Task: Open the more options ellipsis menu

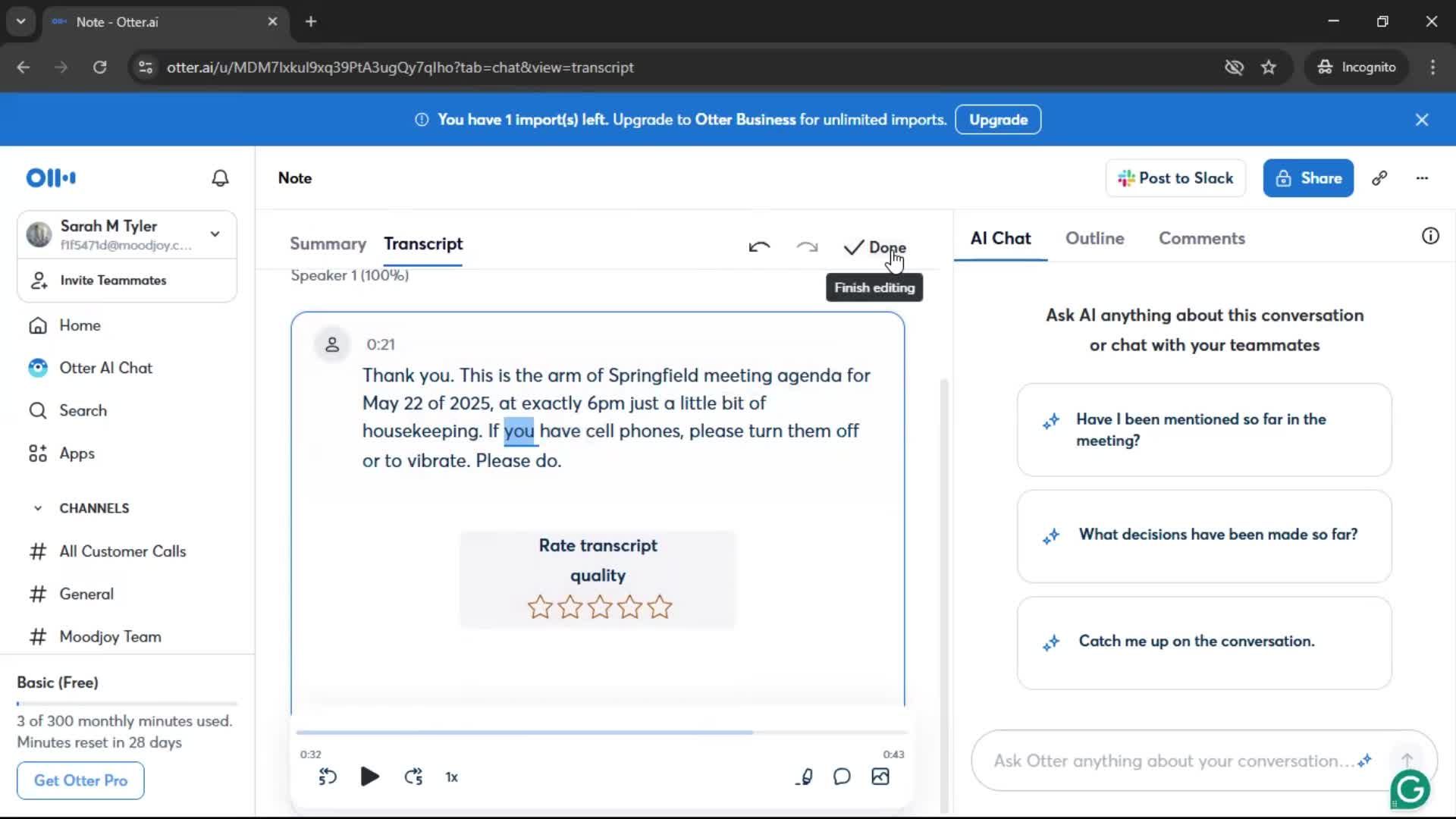Action: [x=1422, y=178]
